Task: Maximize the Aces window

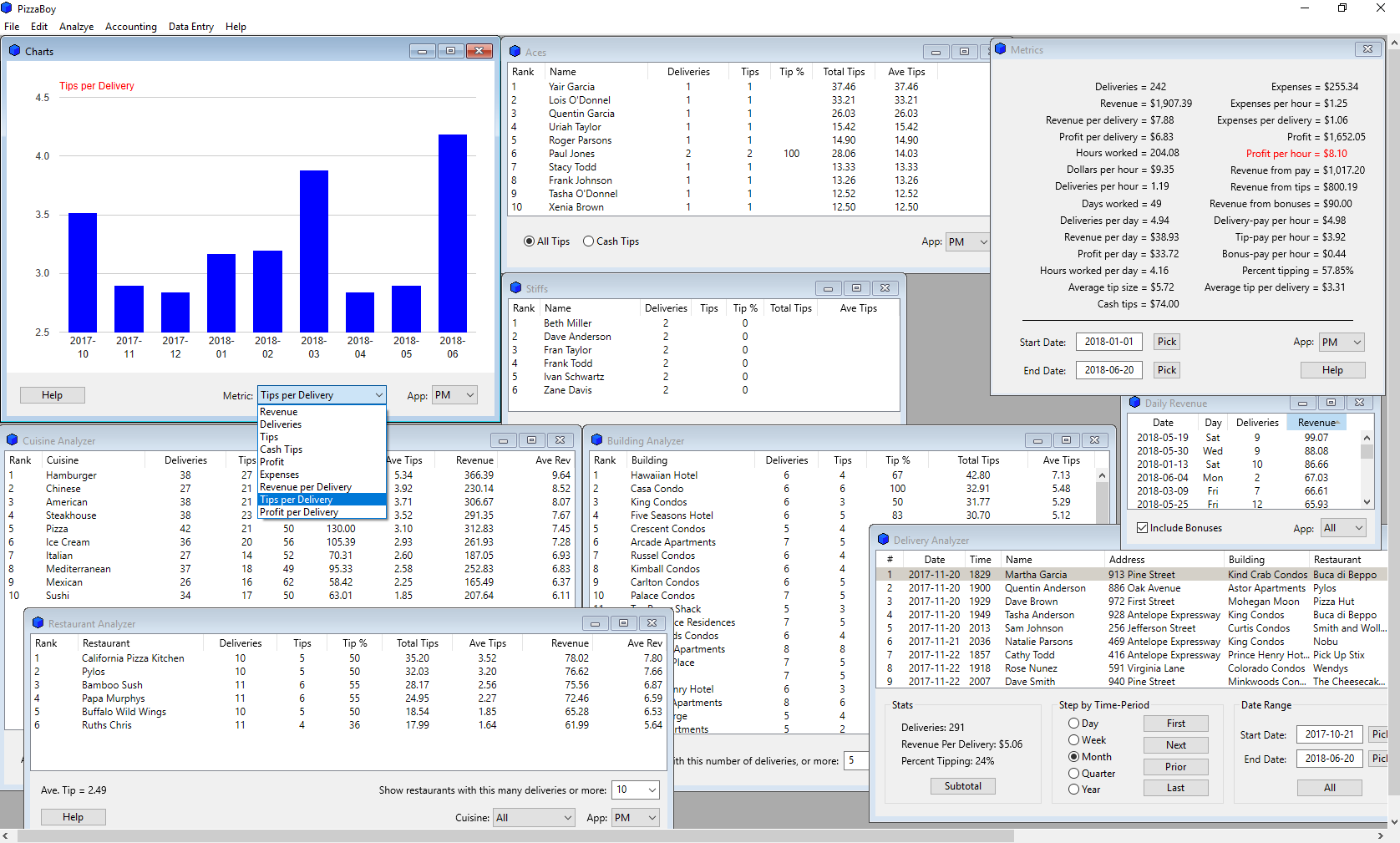Action: tap(964, 52)
